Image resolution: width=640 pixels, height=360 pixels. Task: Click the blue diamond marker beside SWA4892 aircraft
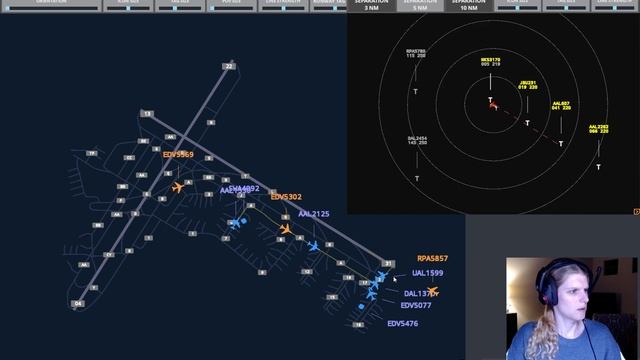pyautogui.click(x=244, y=221)
